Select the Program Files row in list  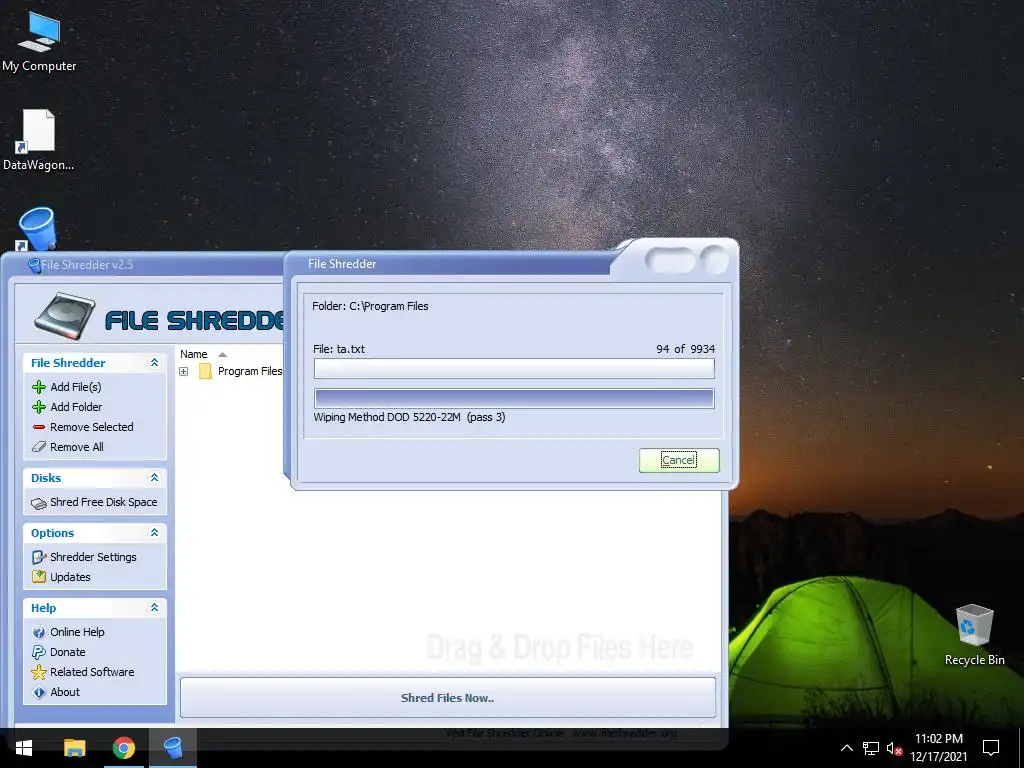pos(231,372)
